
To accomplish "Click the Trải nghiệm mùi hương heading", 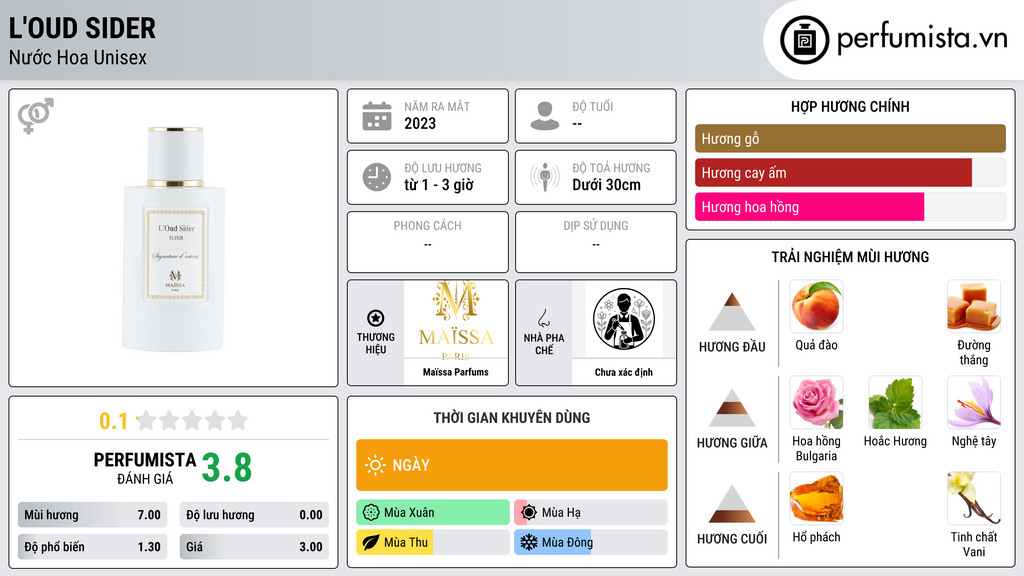I will [850, 257].
